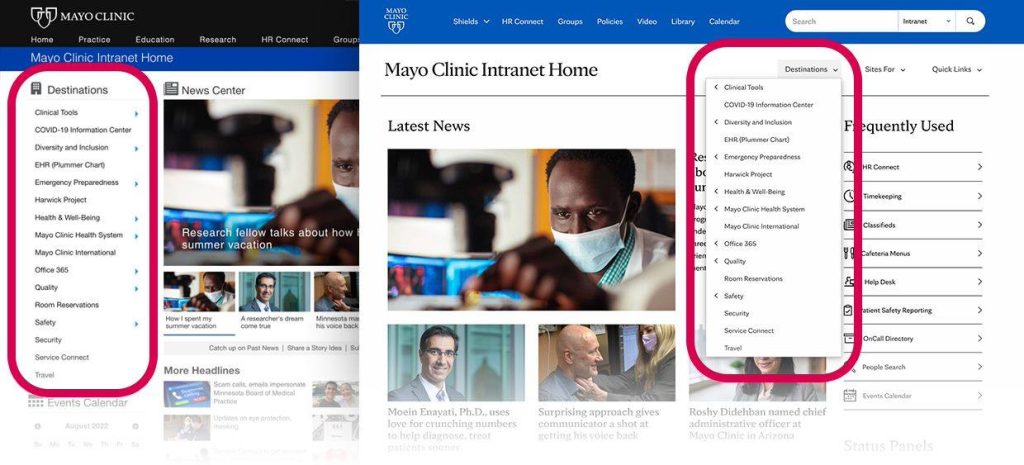Click the clock icon on Timekeeping row

(849, 195)
